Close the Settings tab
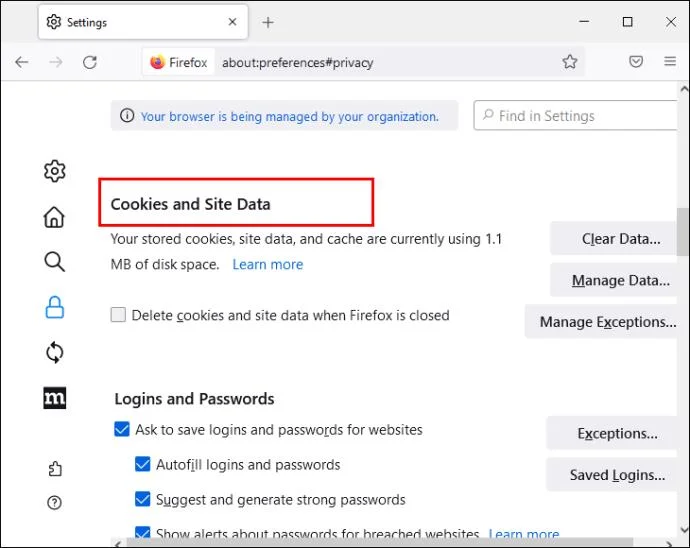Viewport: 690px width, 548px height. pyautogui.click(x=232, y=22)
